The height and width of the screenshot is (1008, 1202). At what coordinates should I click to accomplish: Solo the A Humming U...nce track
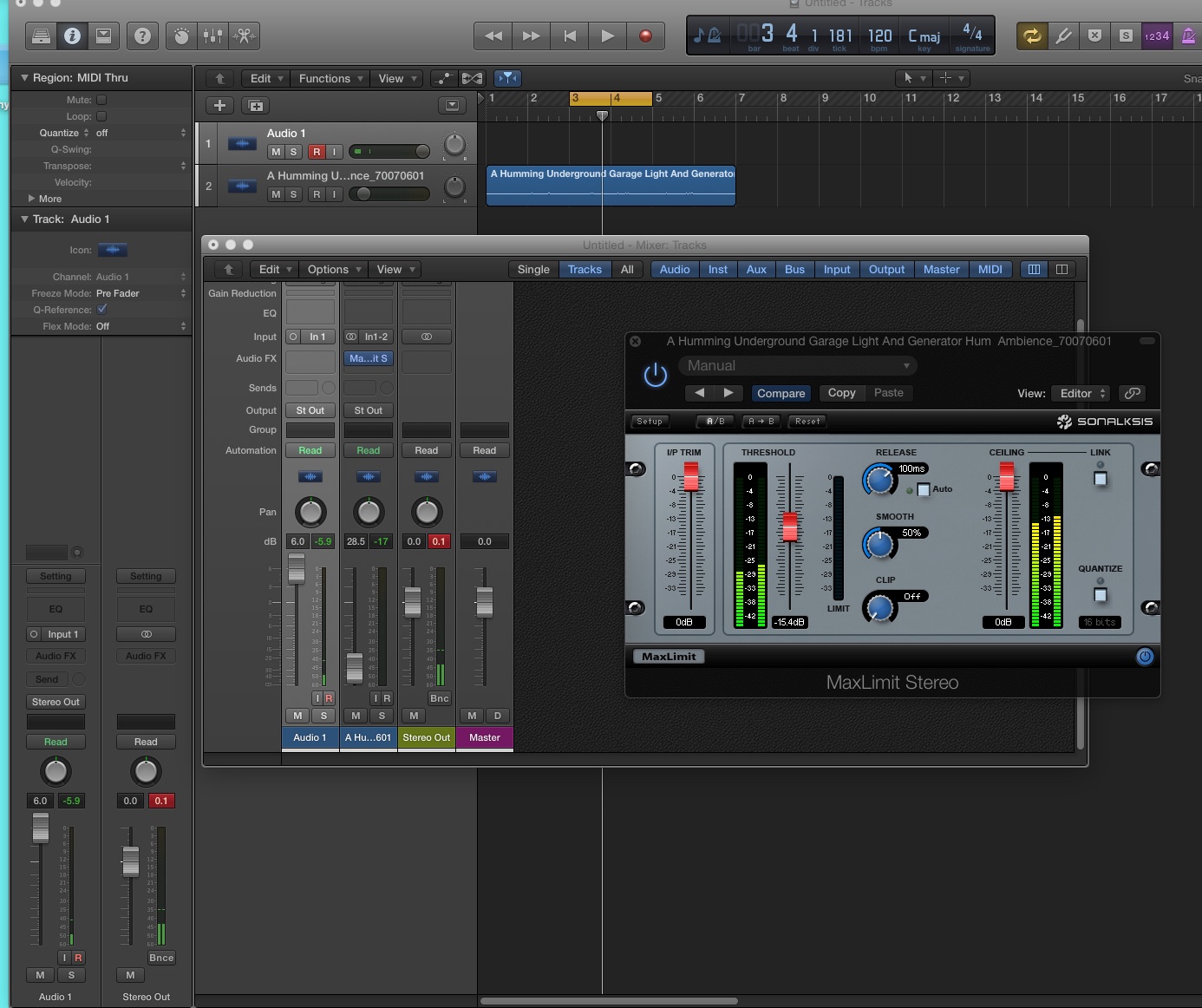[x=293, y=194]
